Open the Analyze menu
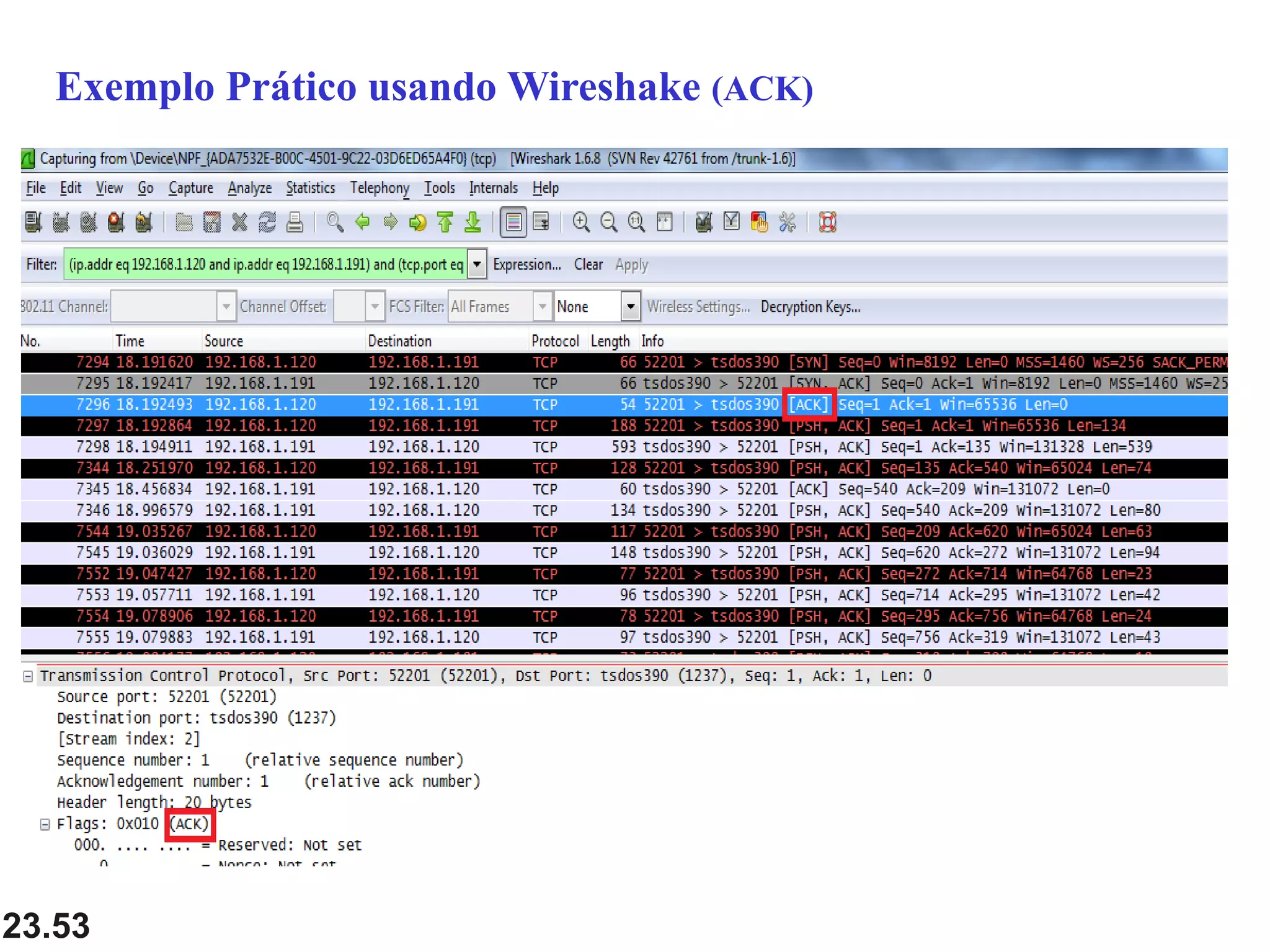 point(250,188)
